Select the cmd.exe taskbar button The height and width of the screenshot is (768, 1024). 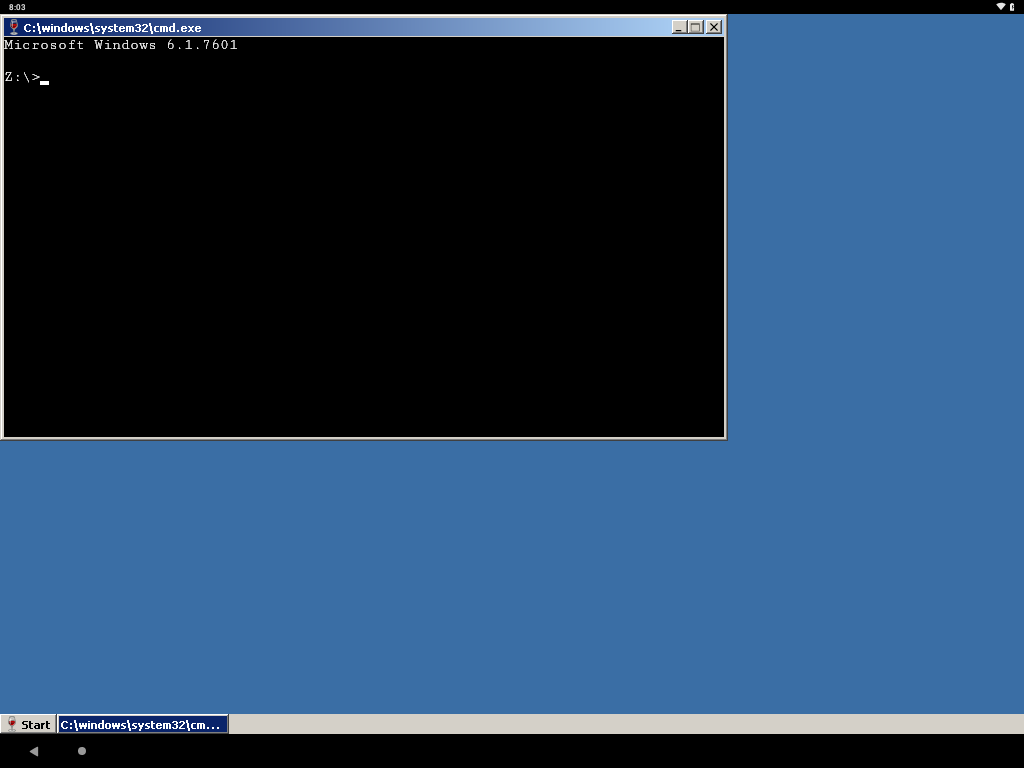(x=143, y=725)
